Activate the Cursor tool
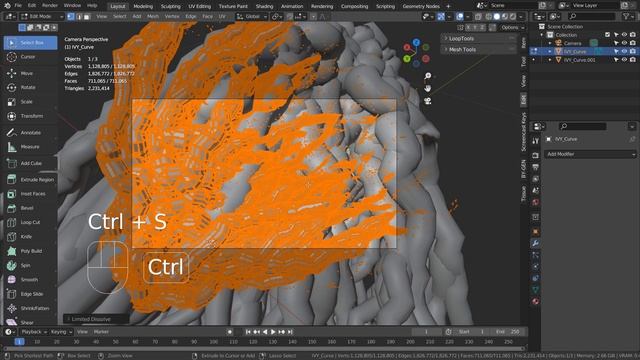The image size is (640, 360). pyautogui.click(x=30, y=57)
